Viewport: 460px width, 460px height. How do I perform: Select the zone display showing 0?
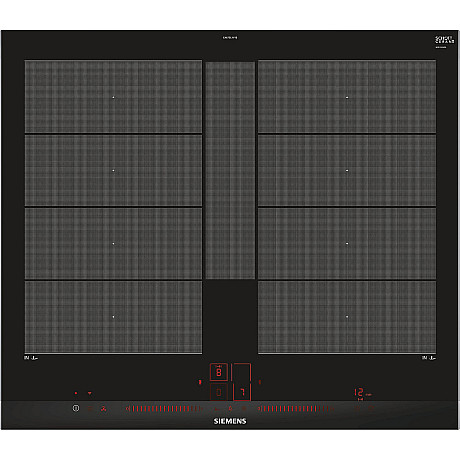click(219, 392)
